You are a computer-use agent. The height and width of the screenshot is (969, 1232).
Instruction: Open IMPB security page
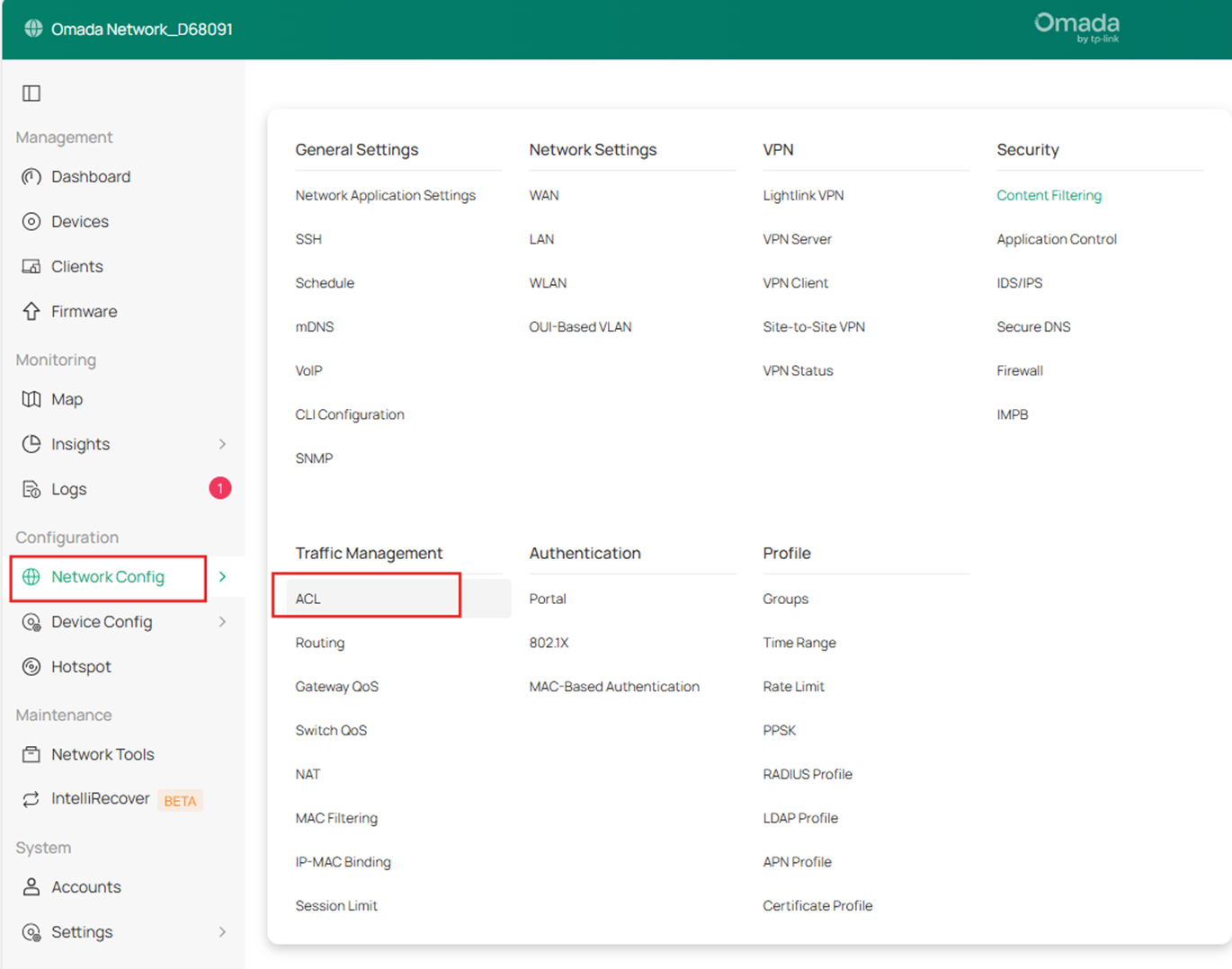coord(1013,414)
